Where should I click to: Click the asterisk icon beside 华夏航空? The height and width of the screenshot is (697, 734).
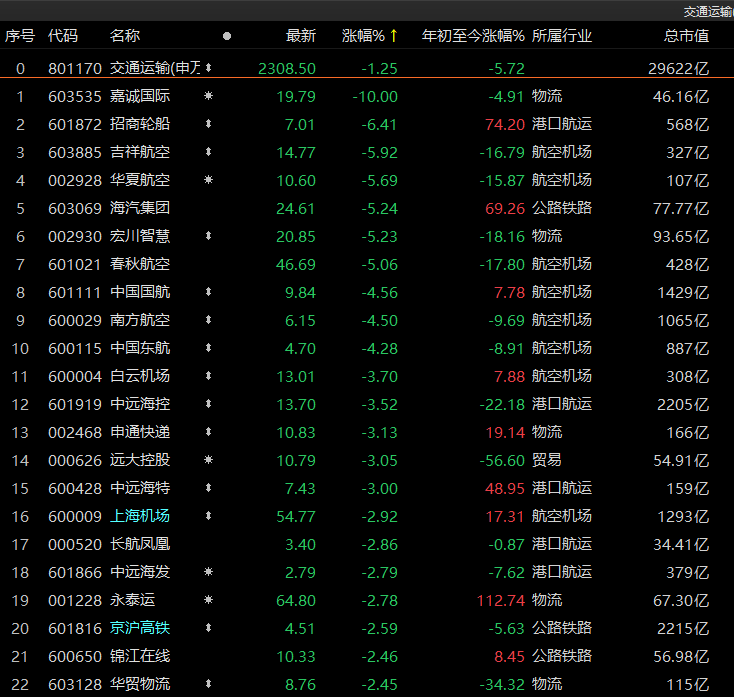coord(208,181)
